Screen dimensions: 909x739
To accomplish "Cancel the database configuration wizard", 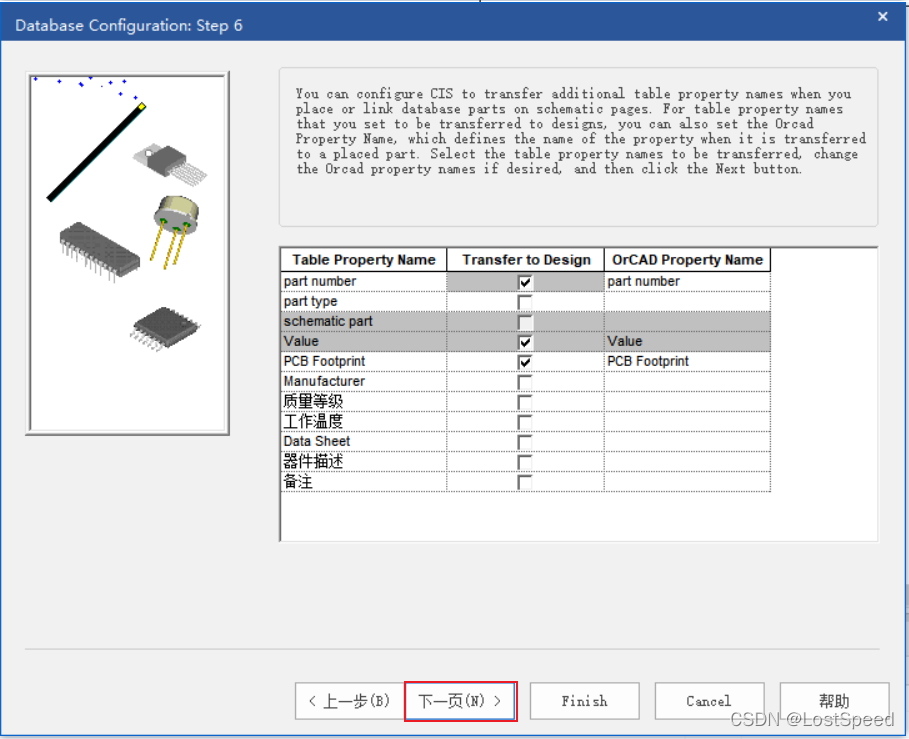I will coord(708,701).
